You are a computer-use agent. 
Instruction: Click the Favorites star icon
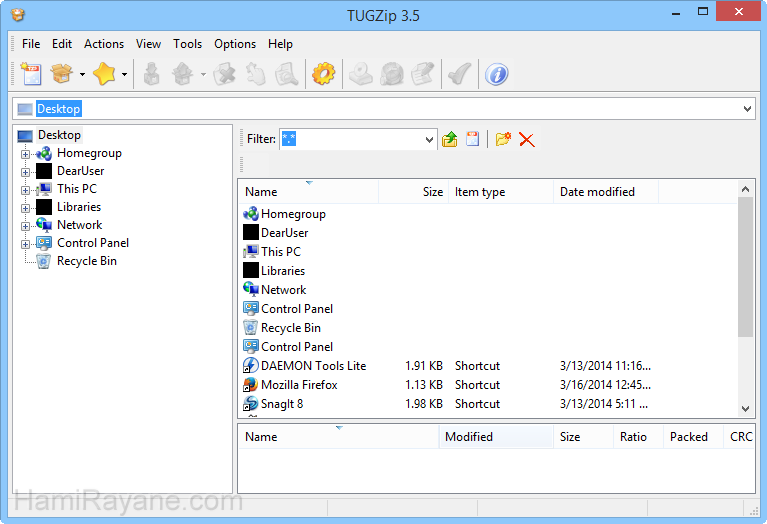coord(104,74)
